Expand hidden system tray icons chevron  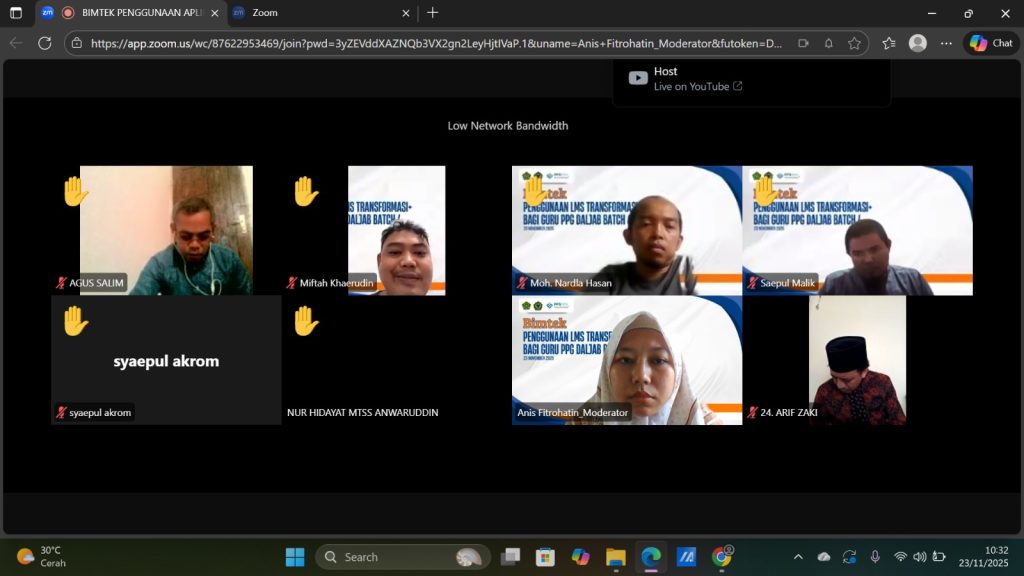tap(797, 557)
